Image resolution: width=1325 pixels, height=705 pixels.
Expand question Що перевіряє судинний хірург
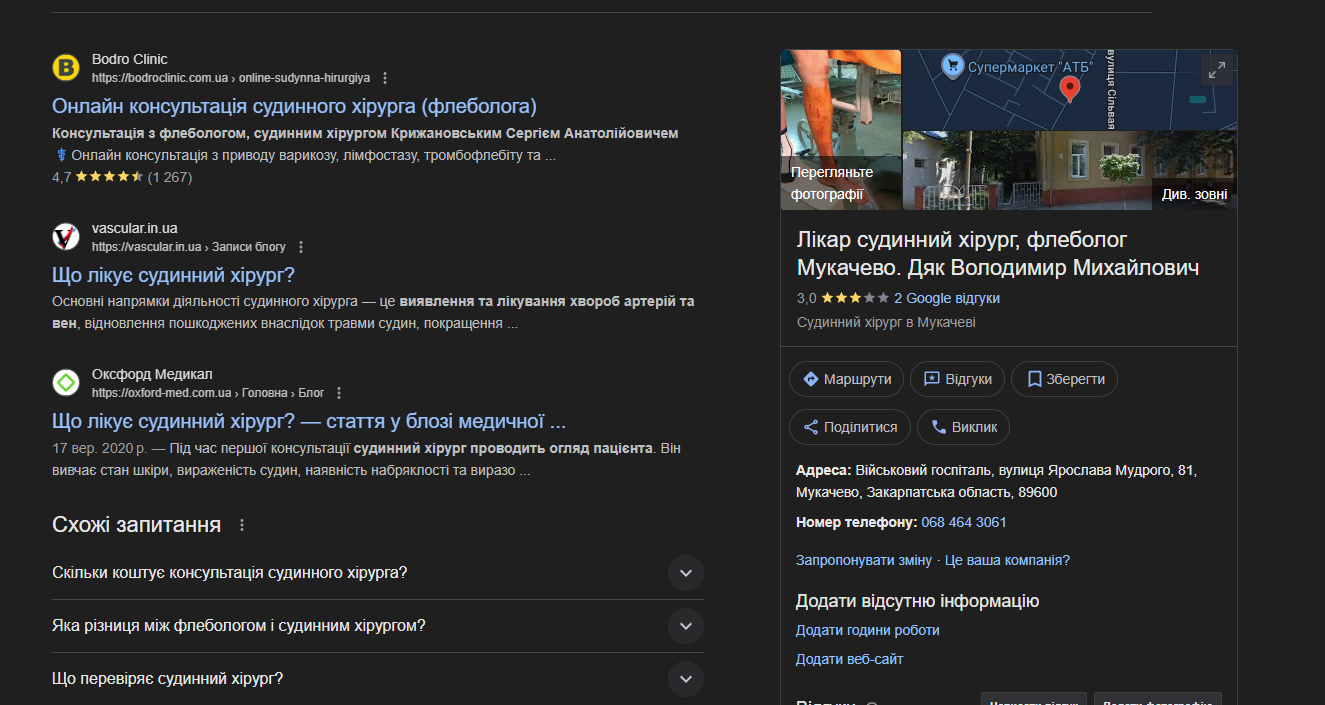[x=378, y=679]
